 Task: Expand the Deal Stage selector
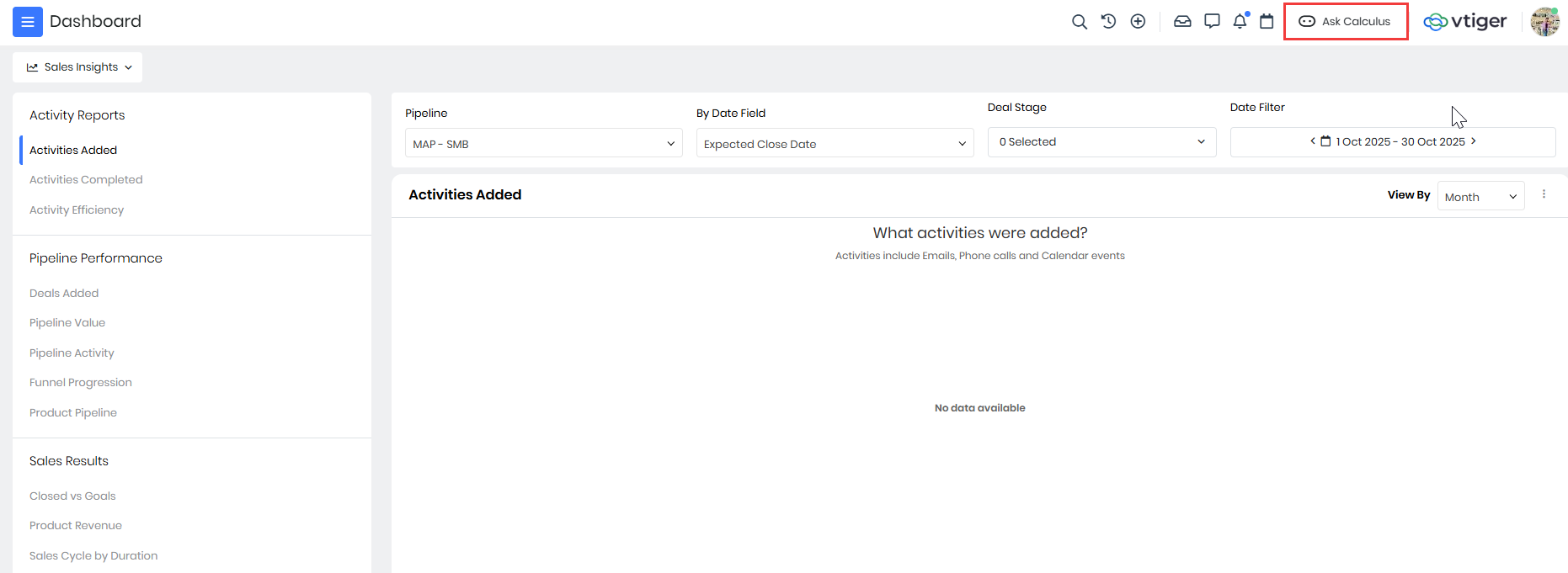click(1101, 142)
